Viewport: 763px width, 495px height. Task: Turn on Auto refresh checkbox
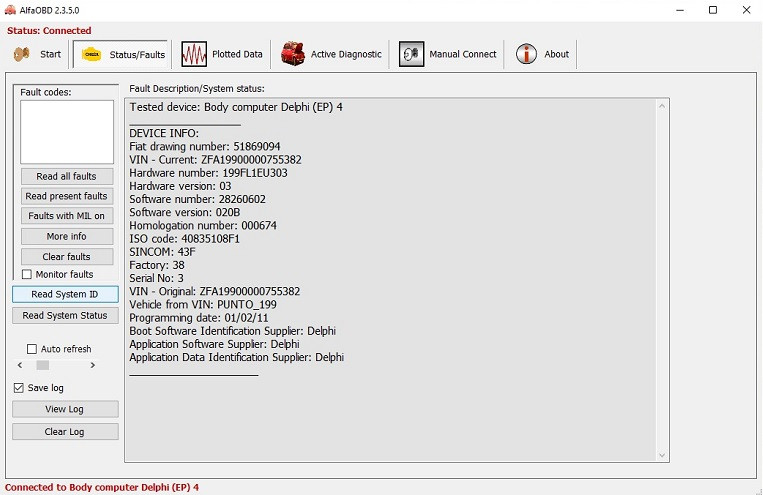click(x=32, y=349)
